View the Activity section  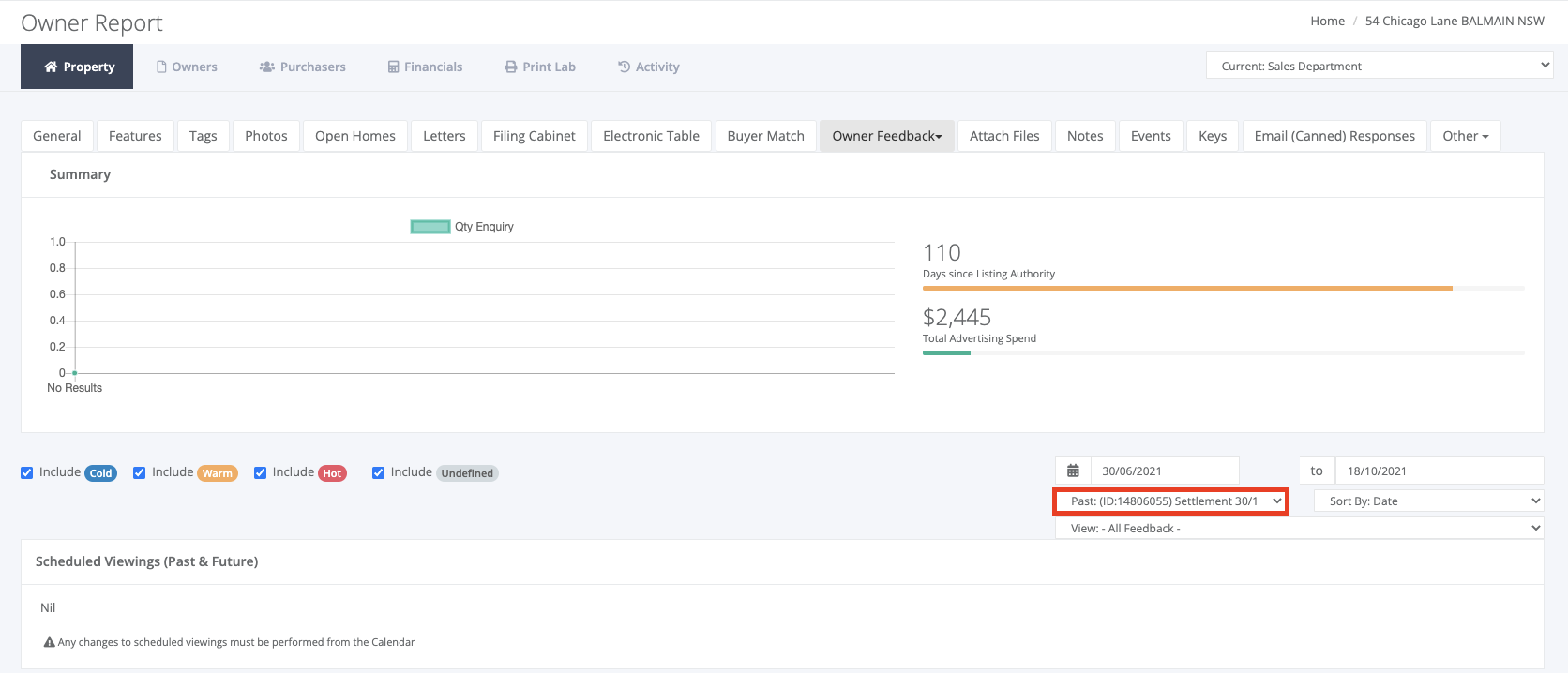[649, 67]
